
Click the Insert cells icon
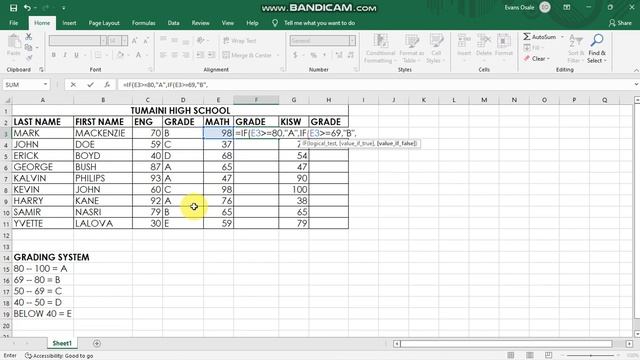point(464,41)
